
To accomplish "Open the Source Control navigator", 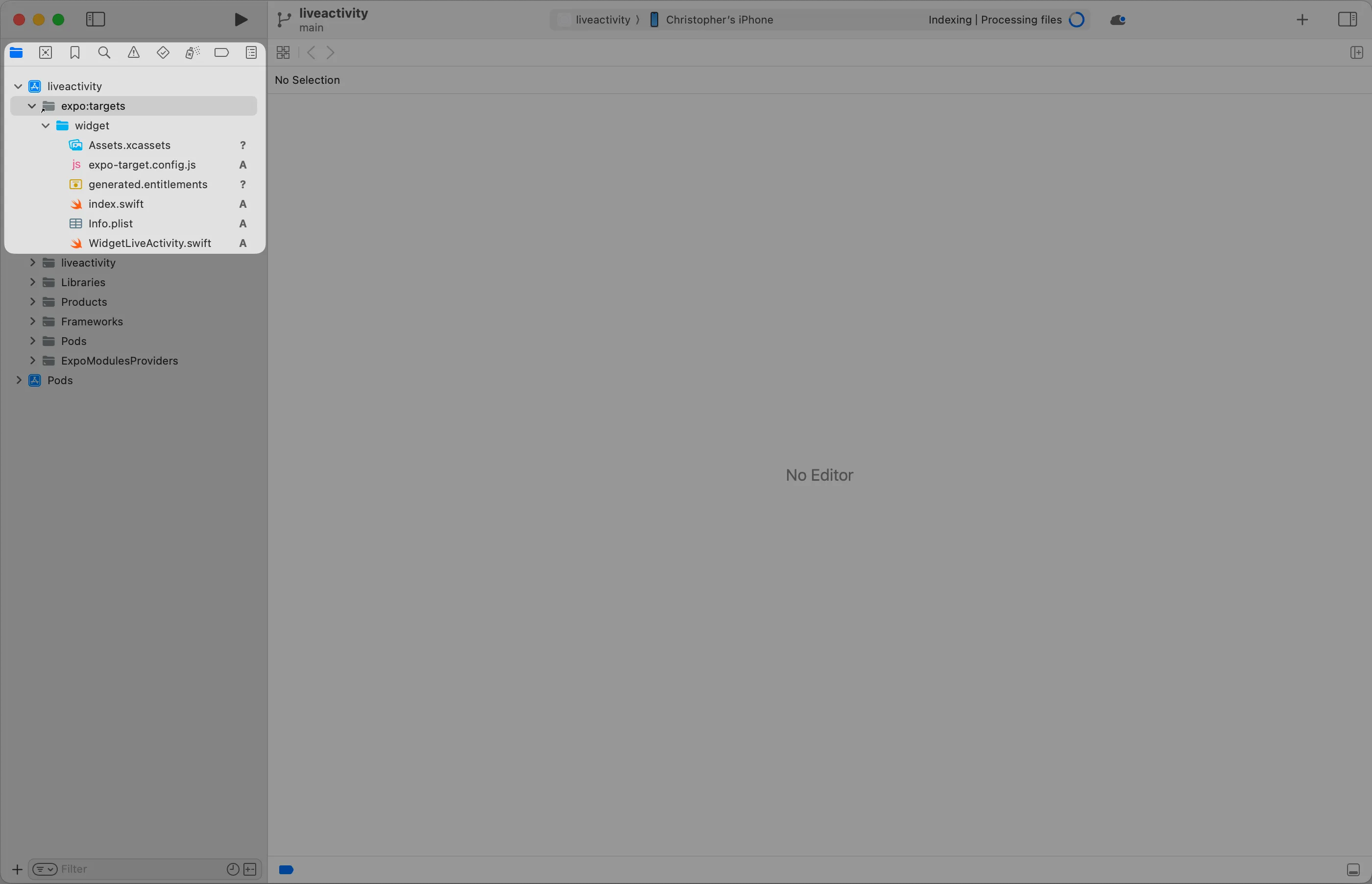I will coord(46,52).
